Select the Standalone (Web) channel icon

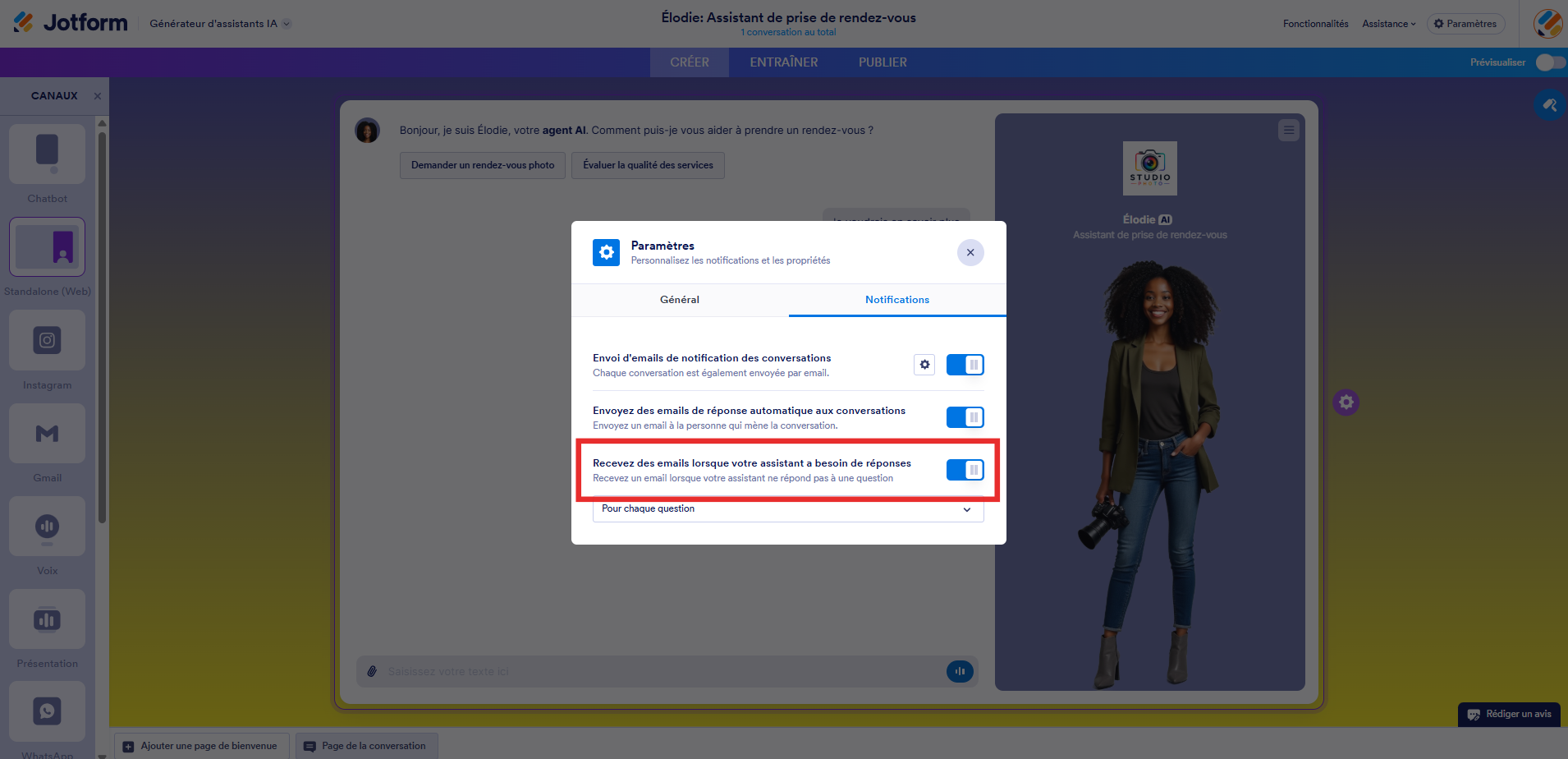click(x=47, y=247)
